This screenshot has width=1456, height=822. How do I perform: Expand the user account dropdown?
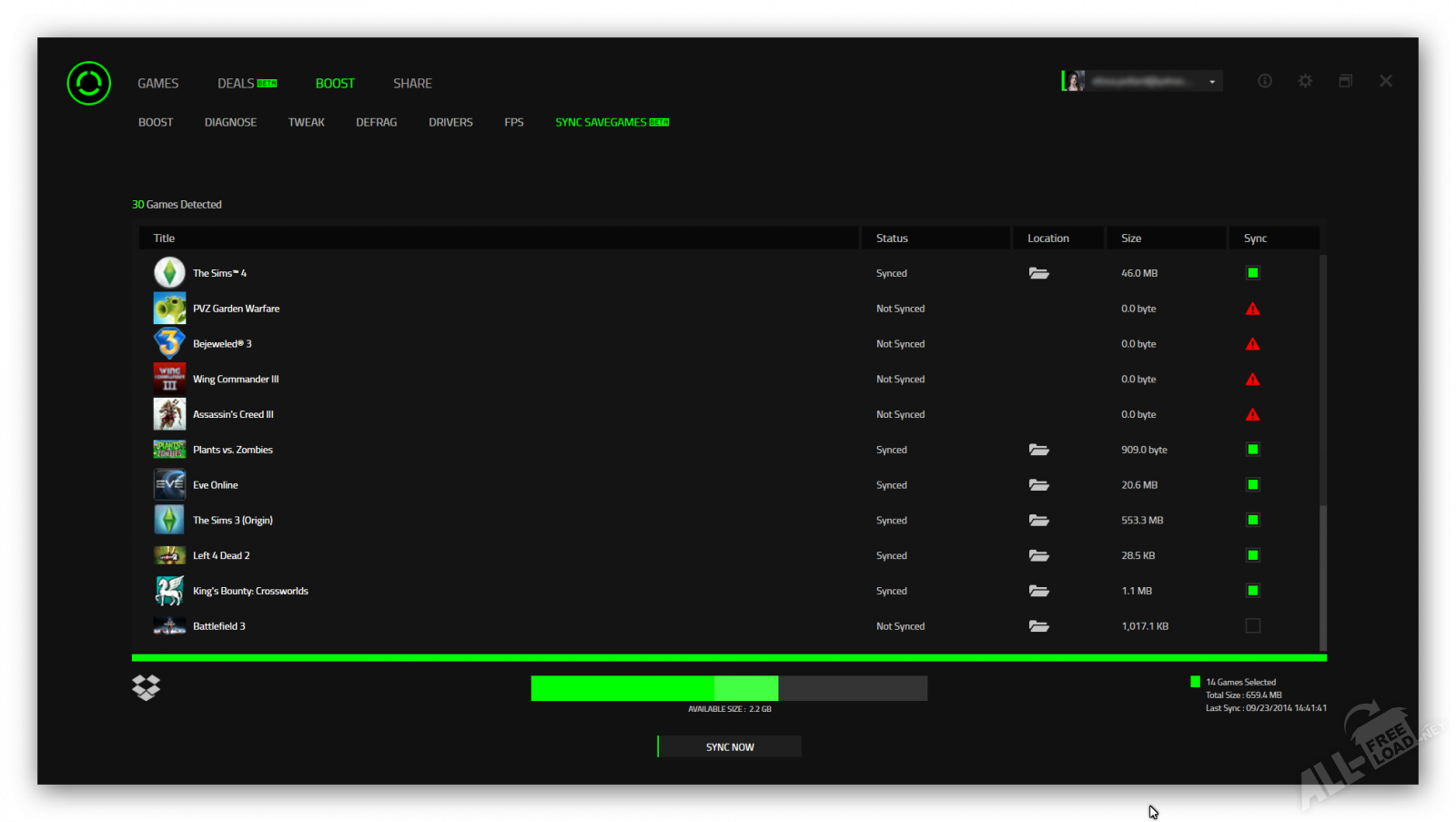(x=1212, y=82)
